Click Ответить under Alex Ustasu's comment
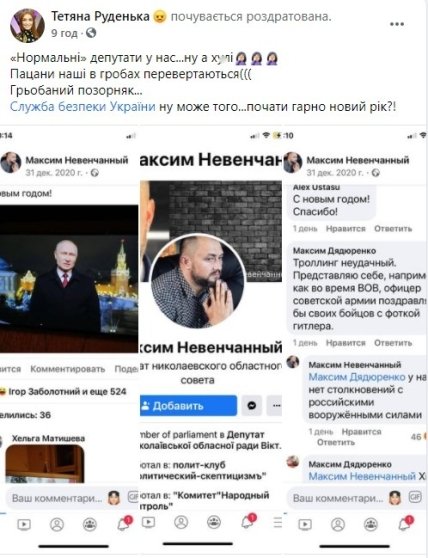The width and height of the screenshot is (428, 558). point(393,228)
